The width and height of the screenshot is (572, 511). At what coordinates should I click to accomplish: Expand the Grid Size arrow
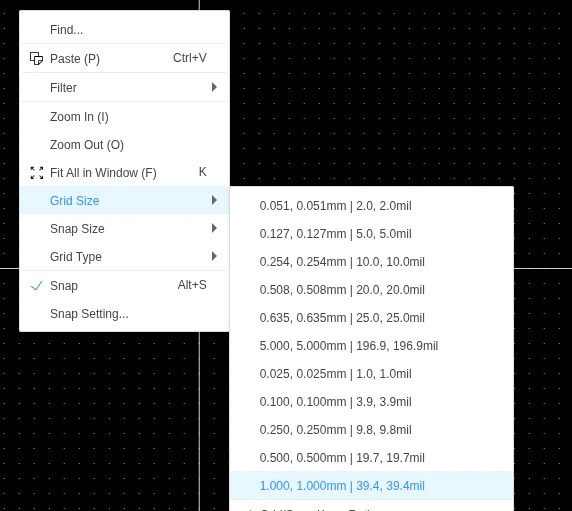[214, 200]
